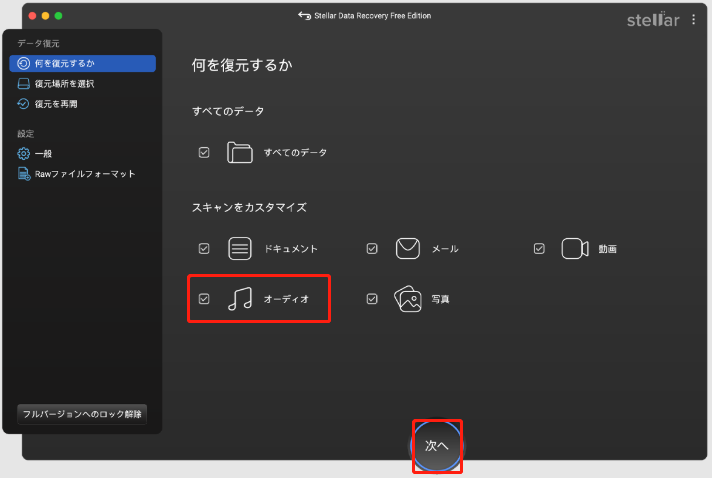Screen dimensions: 712x478
Task: Click the gear icon beside 一般
Action: [24, 154]
